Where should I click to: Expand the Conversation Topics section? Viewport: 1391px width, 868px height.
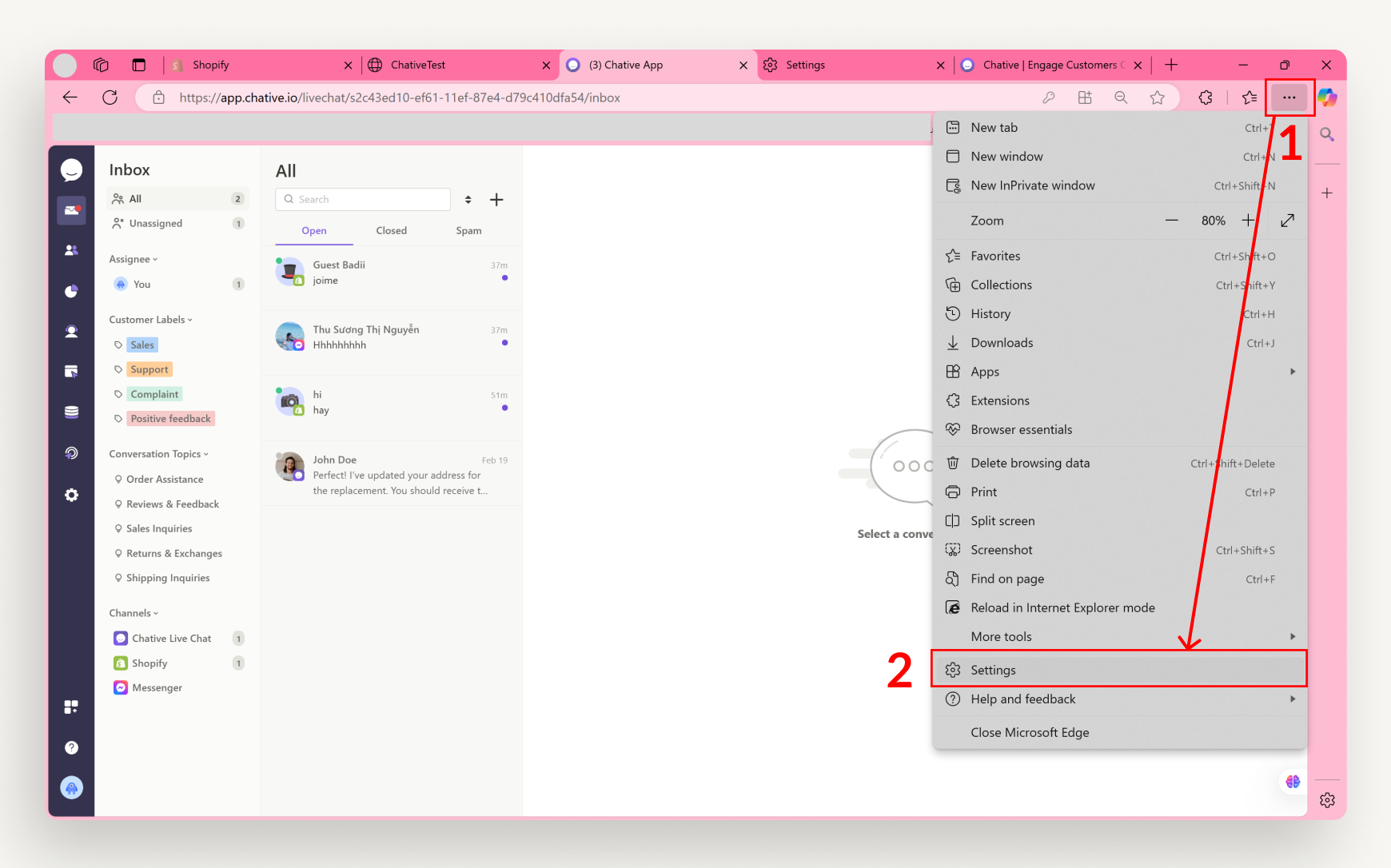point(158,453)
